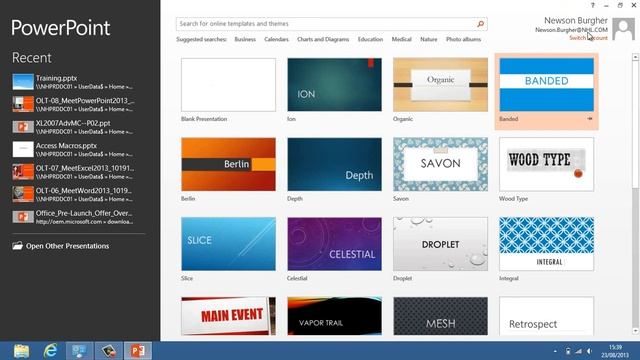Choose the Main Event template thumbnail

click(228, 316)
